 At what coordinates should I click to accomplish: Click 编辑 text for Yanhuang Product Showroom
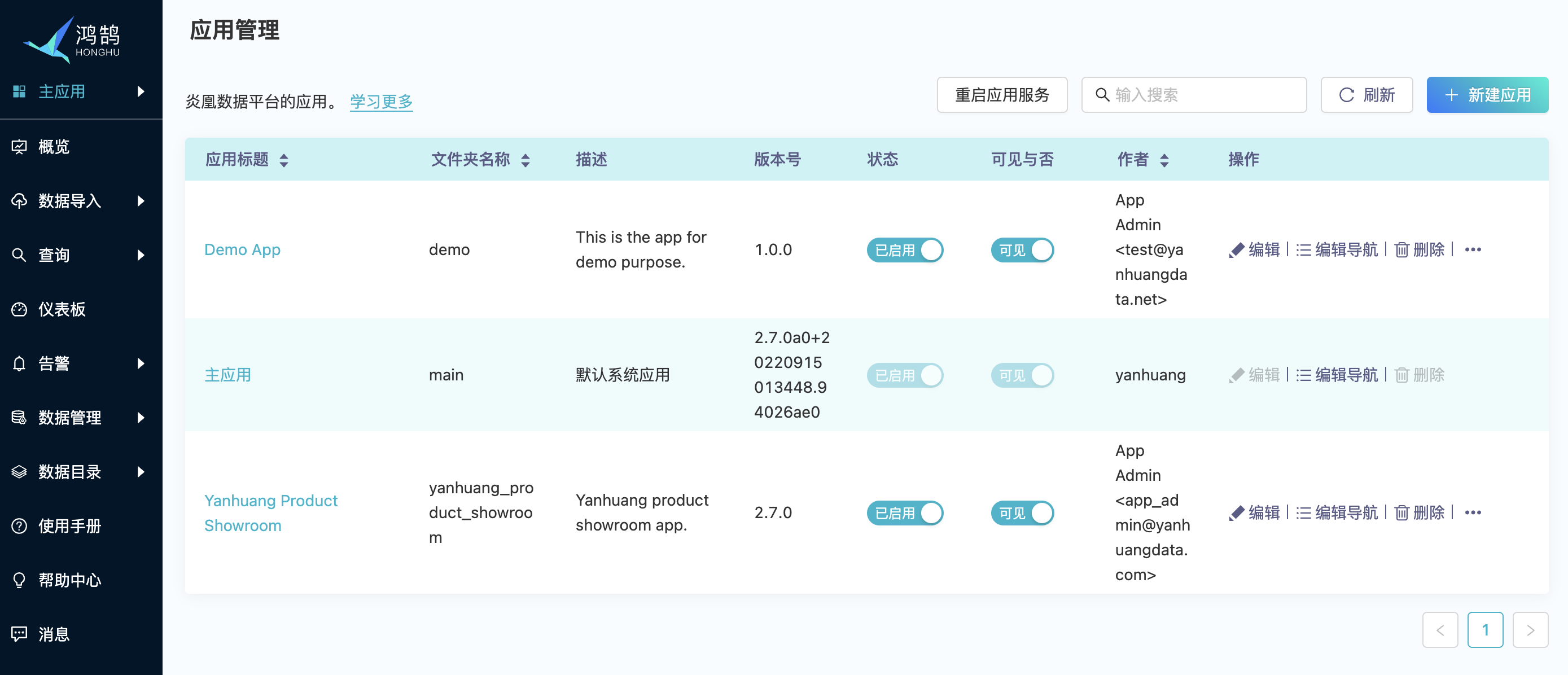pos(1264,512)
